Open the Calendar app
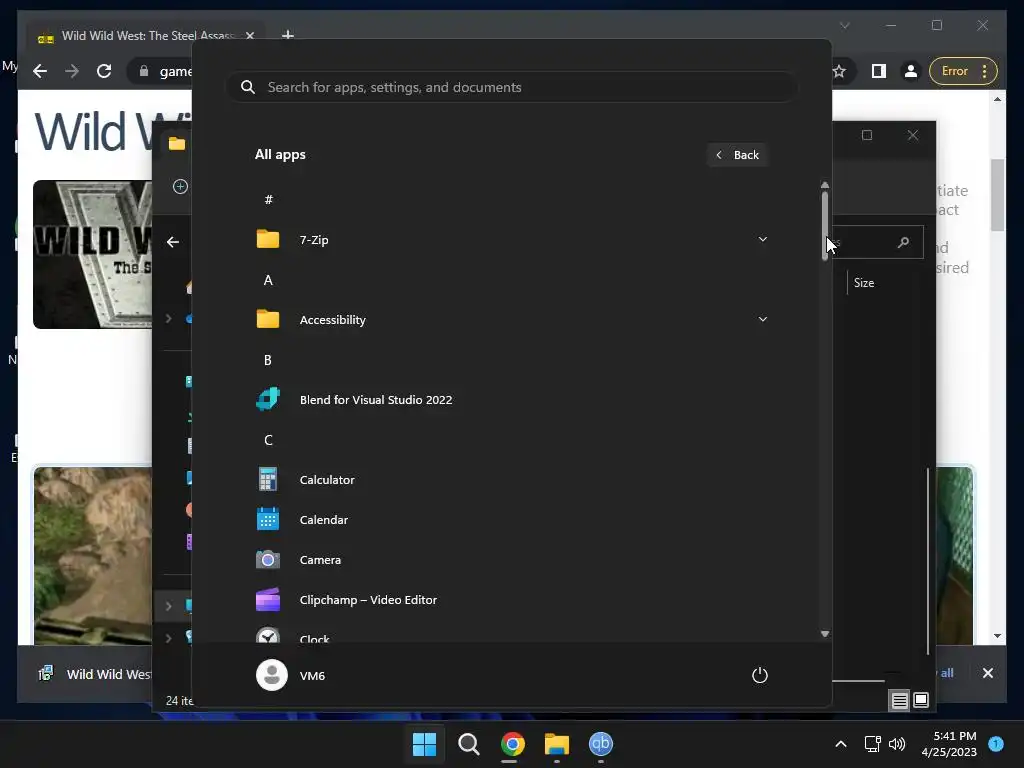The height and width of the screenshot is (768, 1024). [x=511, y=520]
